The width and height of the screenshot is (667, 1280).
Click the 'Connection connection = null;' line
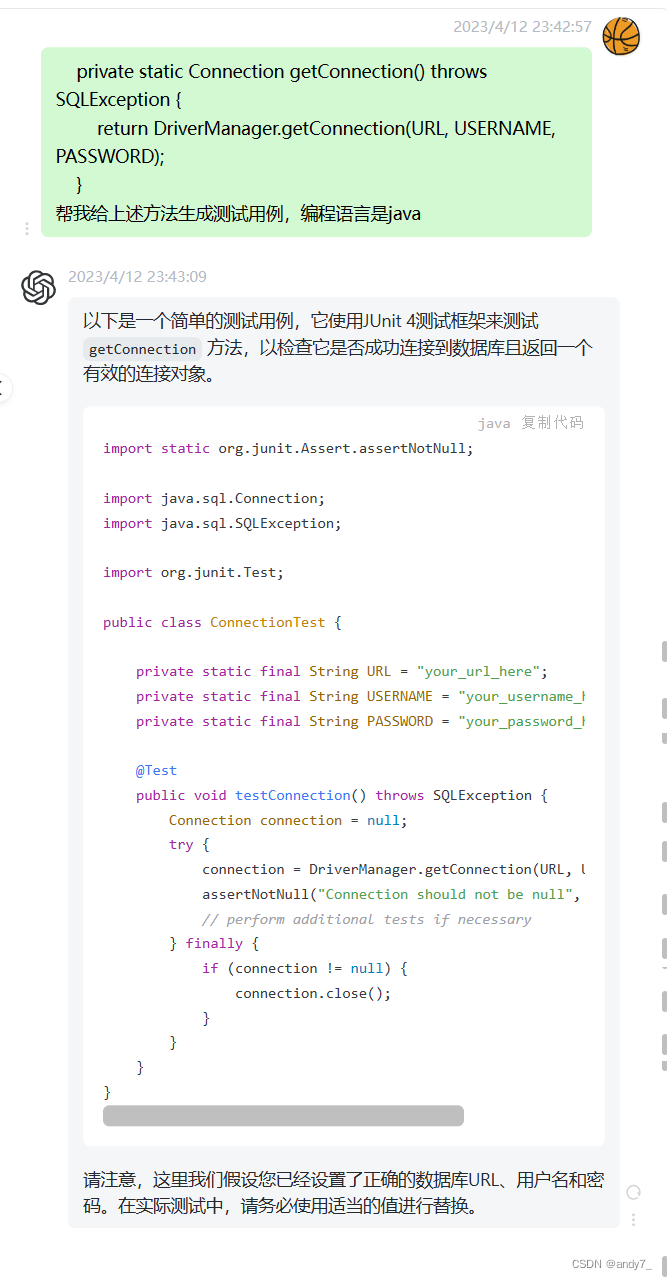pos(288,820)
